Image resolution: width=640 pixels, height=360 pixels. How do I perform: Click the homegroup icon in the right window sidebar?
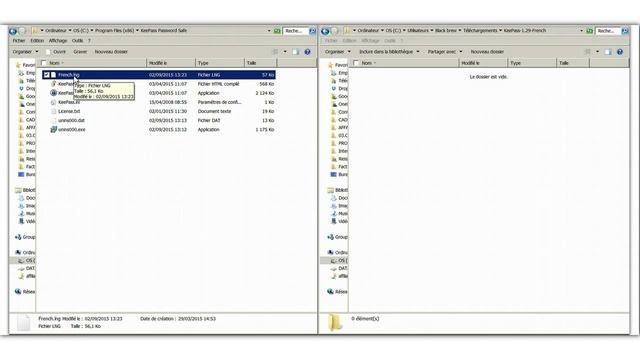coord(331,237)
